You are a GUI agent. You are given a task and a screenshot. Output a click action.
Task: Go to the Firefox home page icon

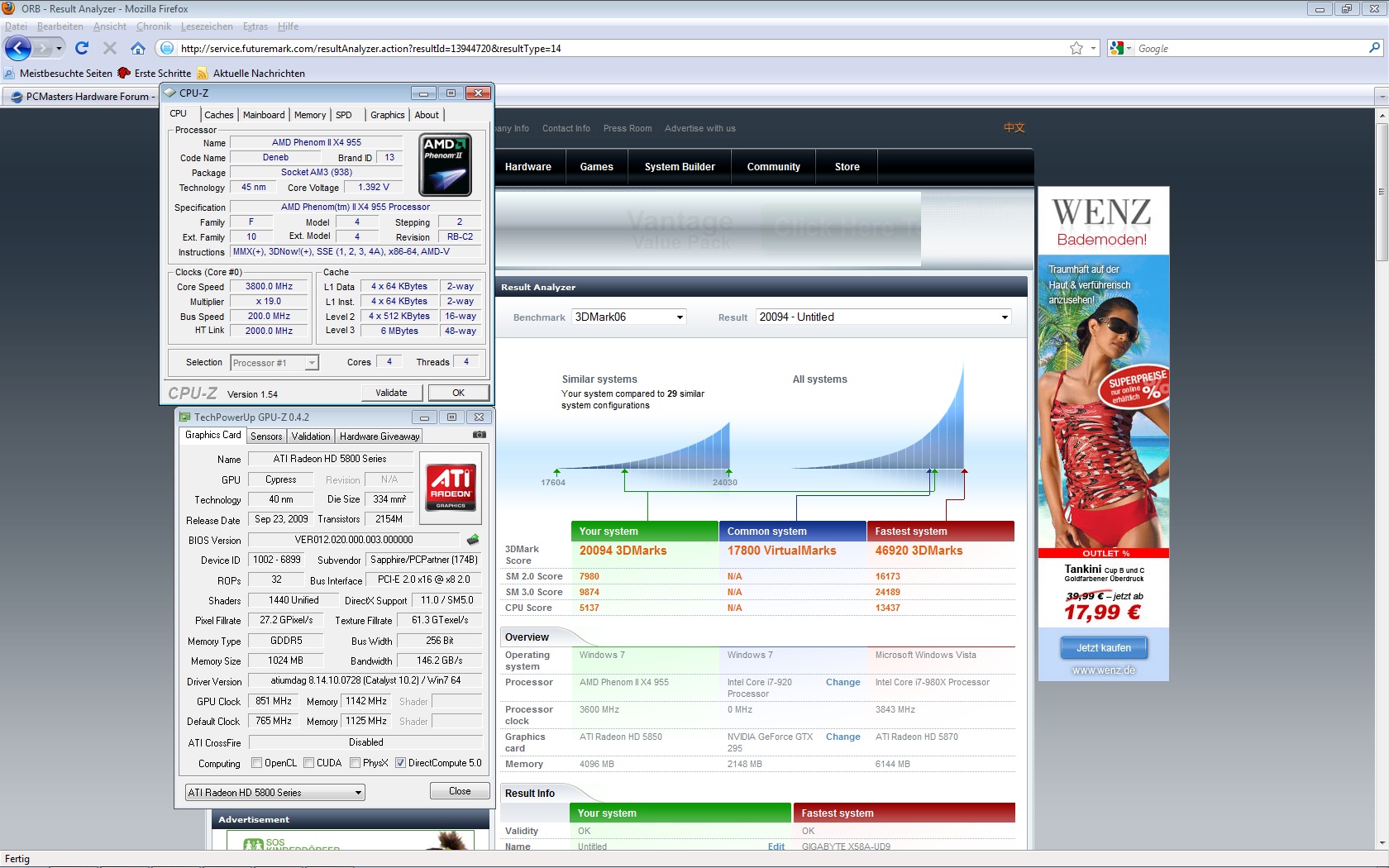138,48
